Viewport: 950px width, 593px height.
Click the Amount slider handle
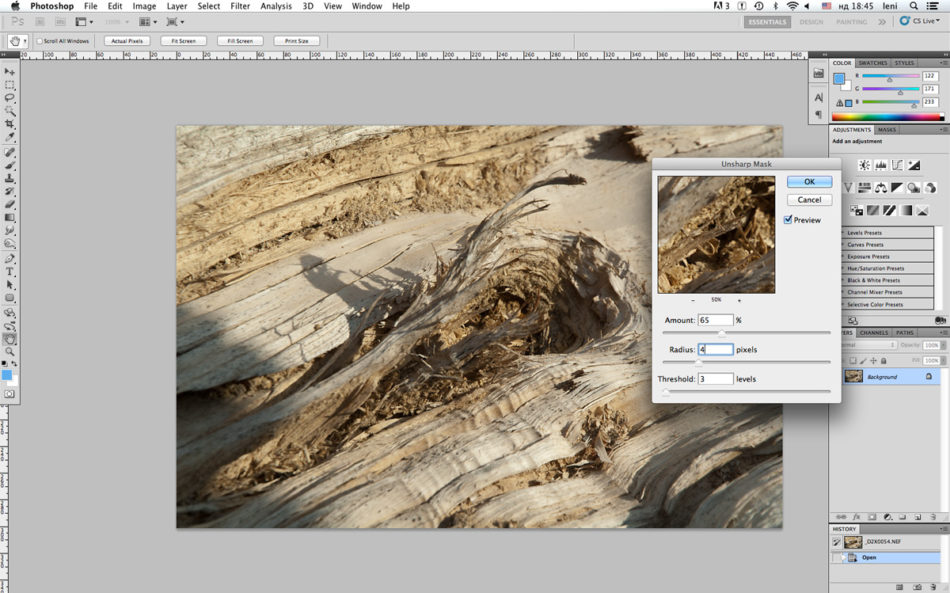pyautogui.click(x=722, y=332)
